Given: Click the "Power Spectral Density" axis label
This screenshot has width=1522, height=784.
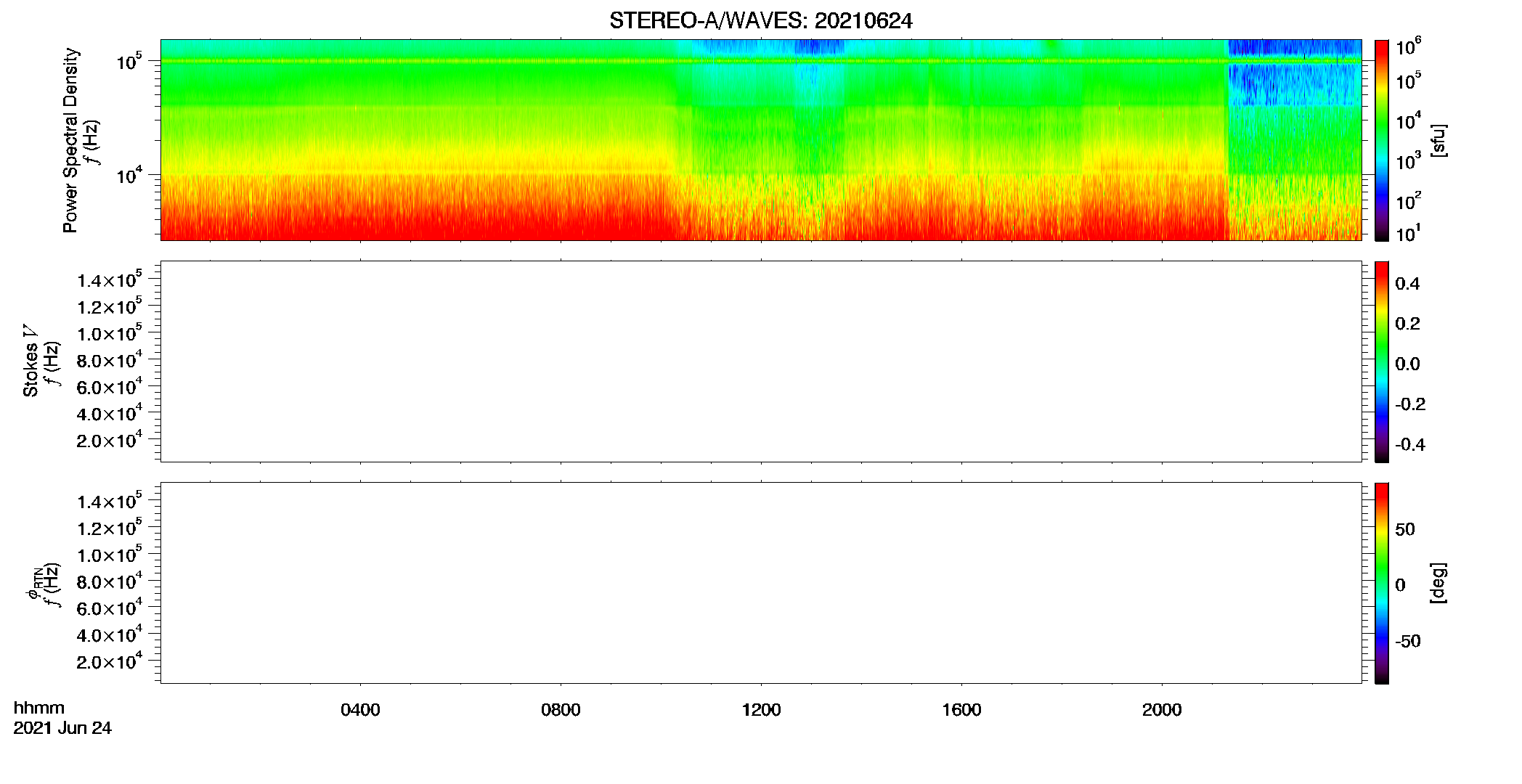Looking at the screenshot, I should [x=70, y=140].
